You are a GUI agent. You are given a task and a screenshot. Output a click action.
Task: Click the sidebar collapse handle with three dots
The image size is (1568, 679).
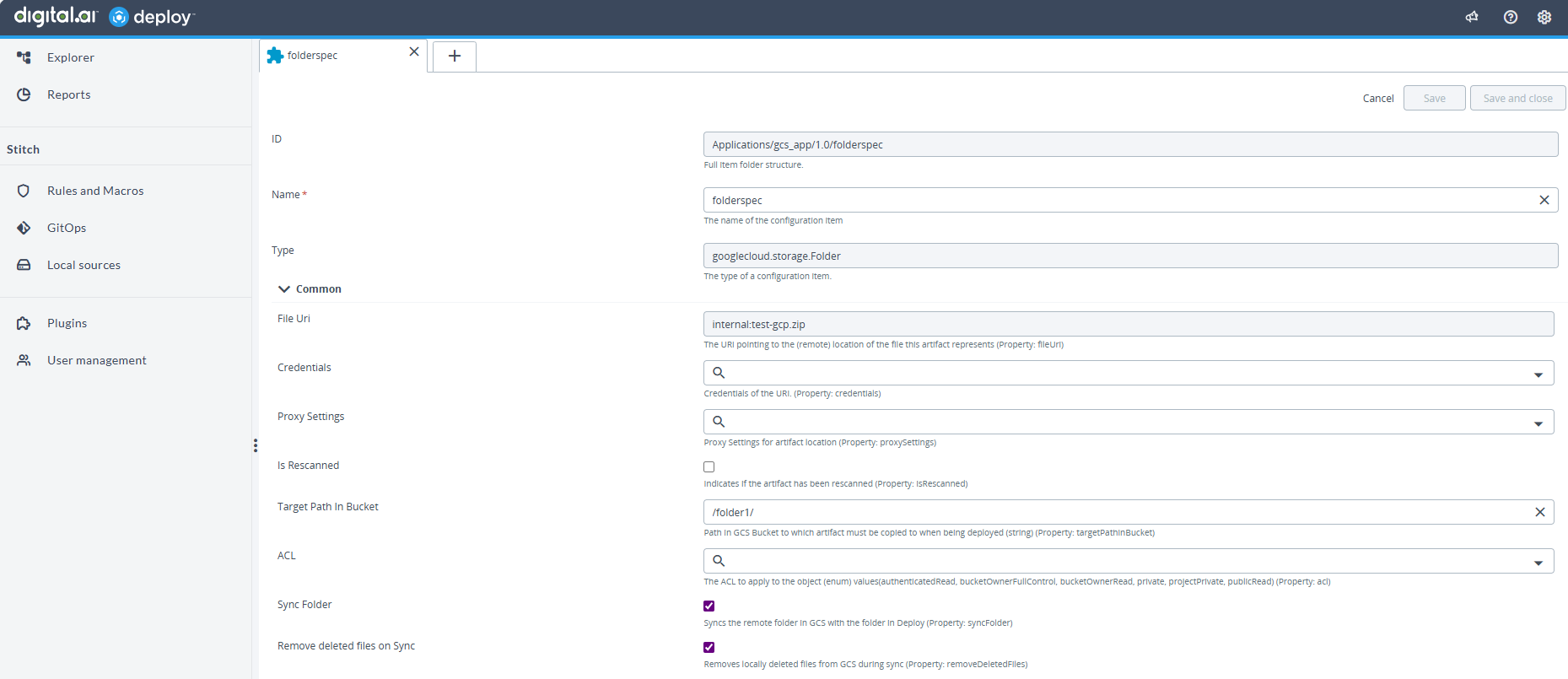(x=256, y=445)
